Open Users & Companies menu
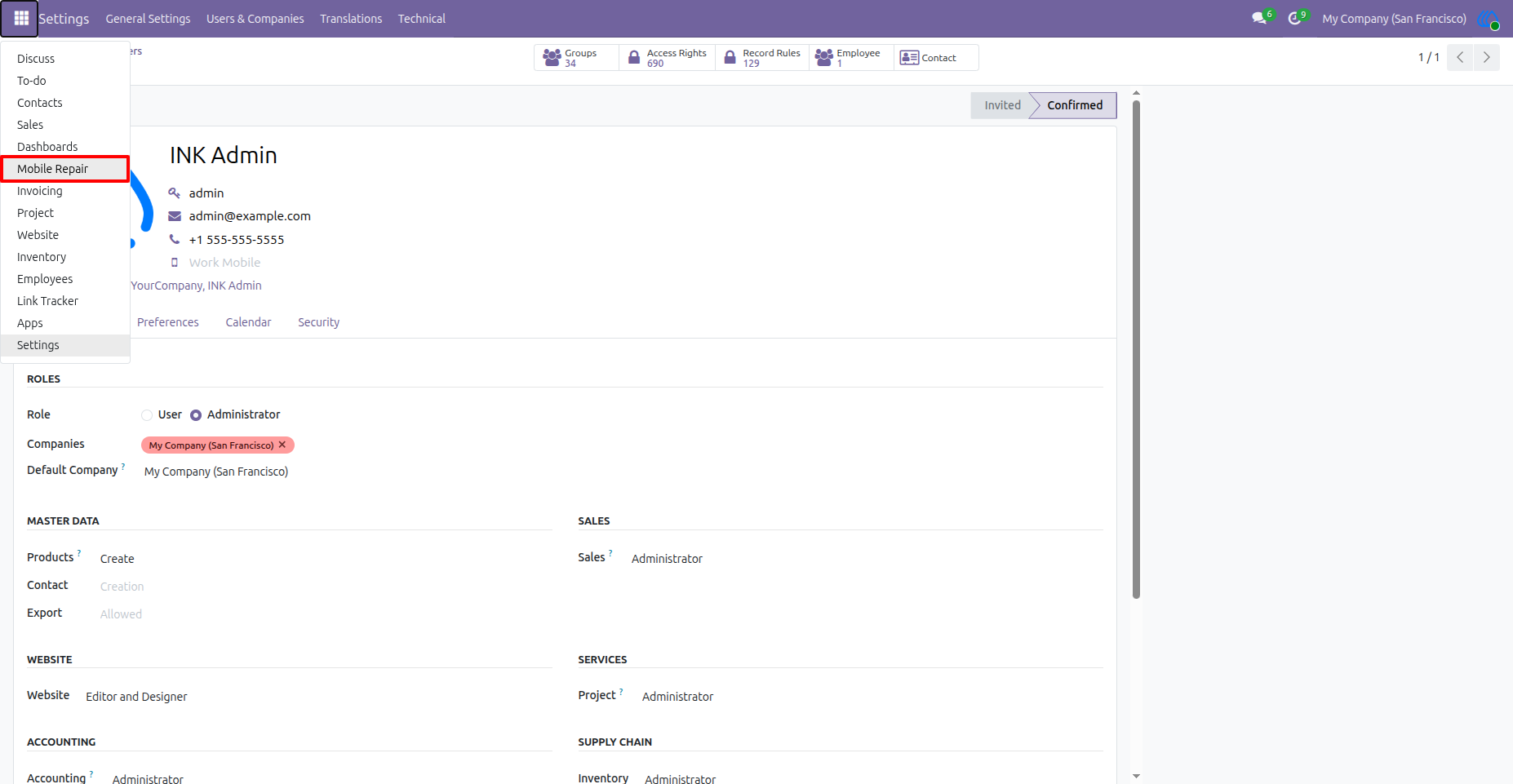 (255, 19)
